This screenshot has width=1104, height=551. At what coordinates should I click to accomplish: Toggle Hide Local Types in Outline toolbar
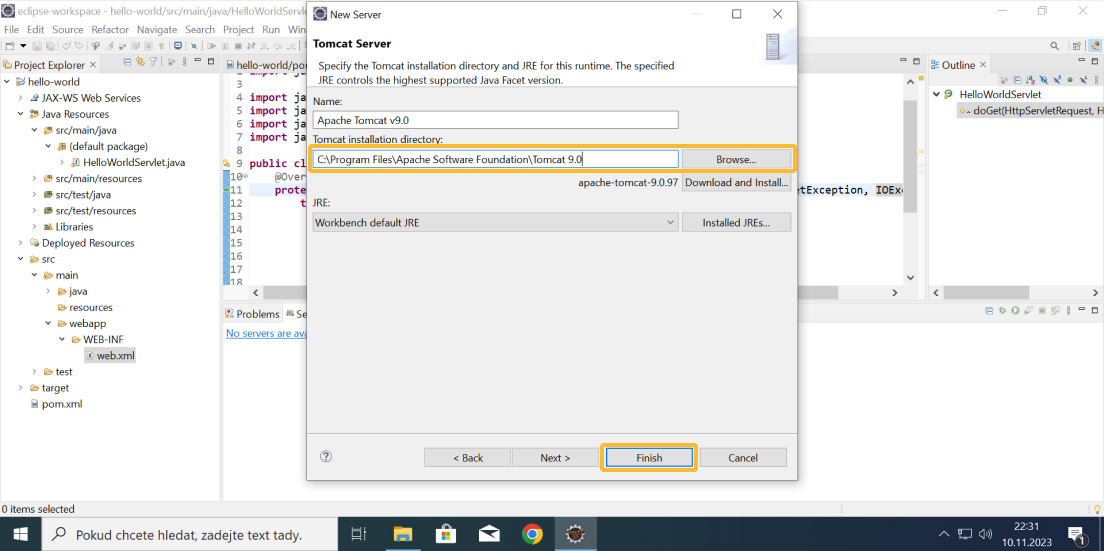pyautogui.click(x=1084, y=80)
